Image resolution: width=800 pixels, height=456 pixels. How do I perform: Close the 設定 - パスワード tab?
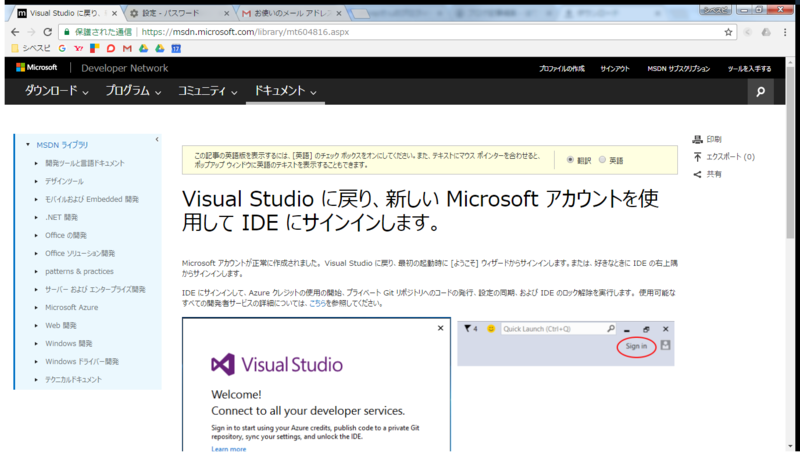(x=226, y=14)
